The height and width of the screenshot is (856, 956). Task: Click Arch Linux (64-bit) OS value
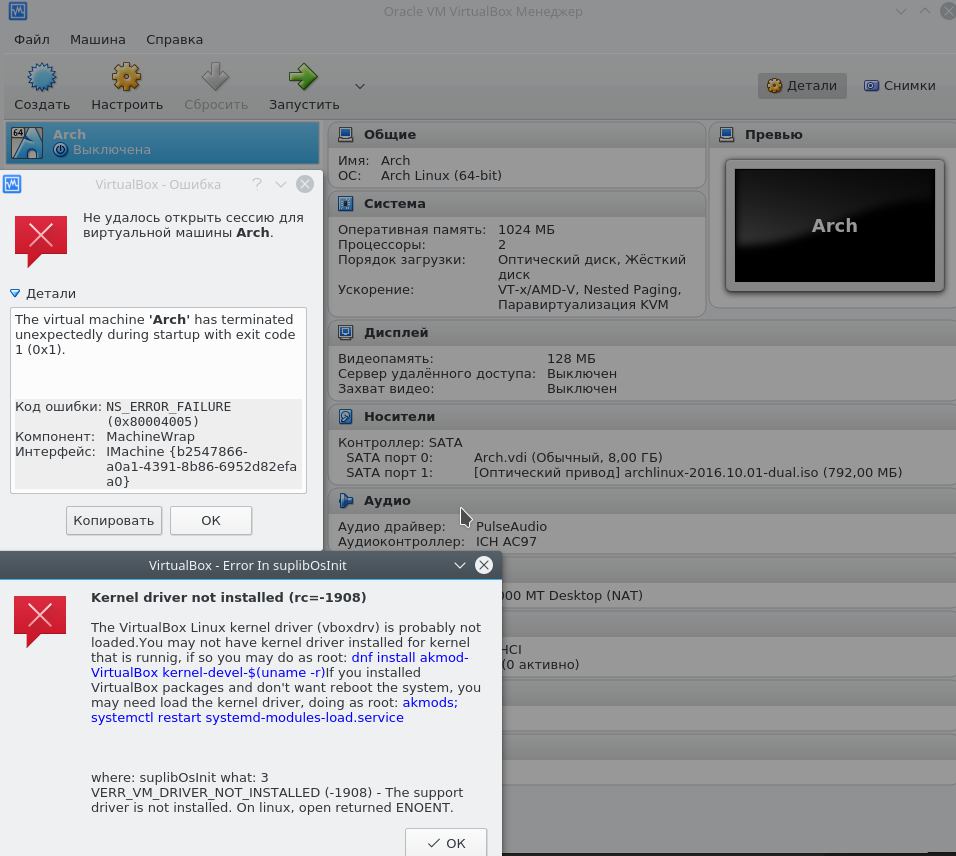coord(441,176)
